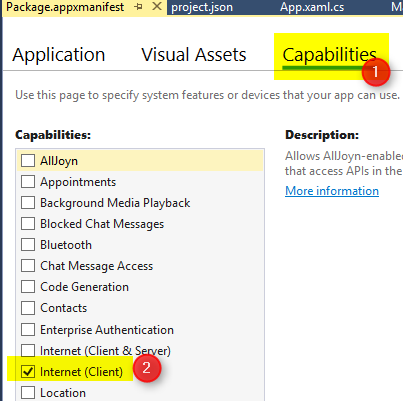The image size is (403, 401).
Task: Tick Background Media Playback checkbox
Action: point(28,203)
